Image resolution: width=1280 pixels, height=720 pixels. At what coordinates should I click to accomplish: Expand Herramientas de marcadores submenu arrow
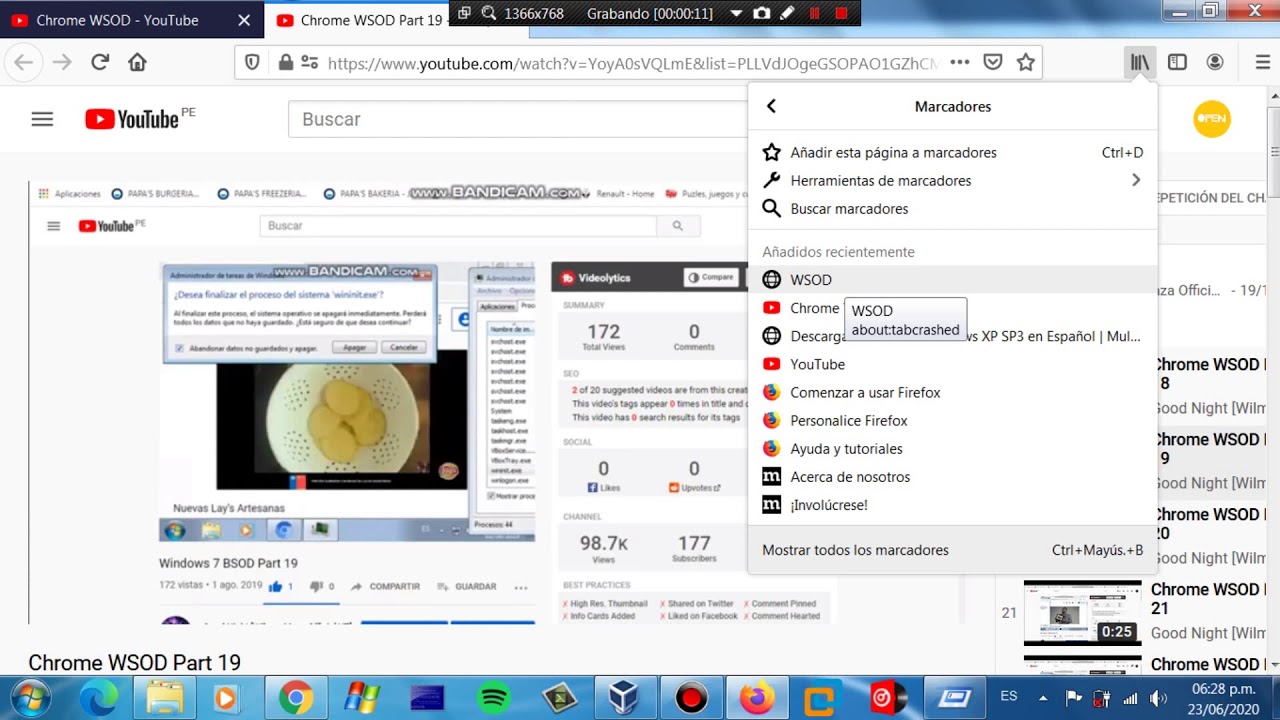click(x=1136, y=180)
